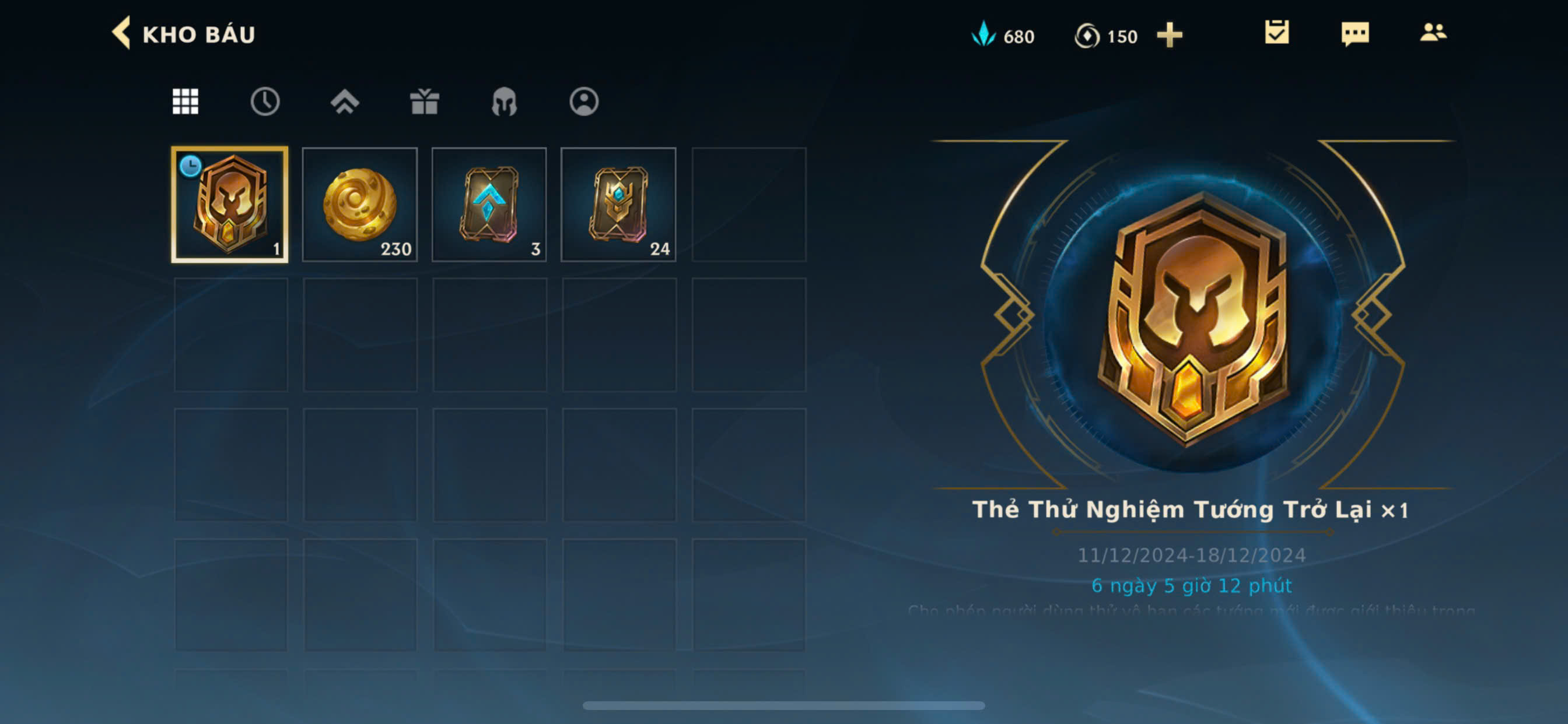1568x724 pixels.
Task: Open the profile avatar items tab
Action: coord(584,101)
